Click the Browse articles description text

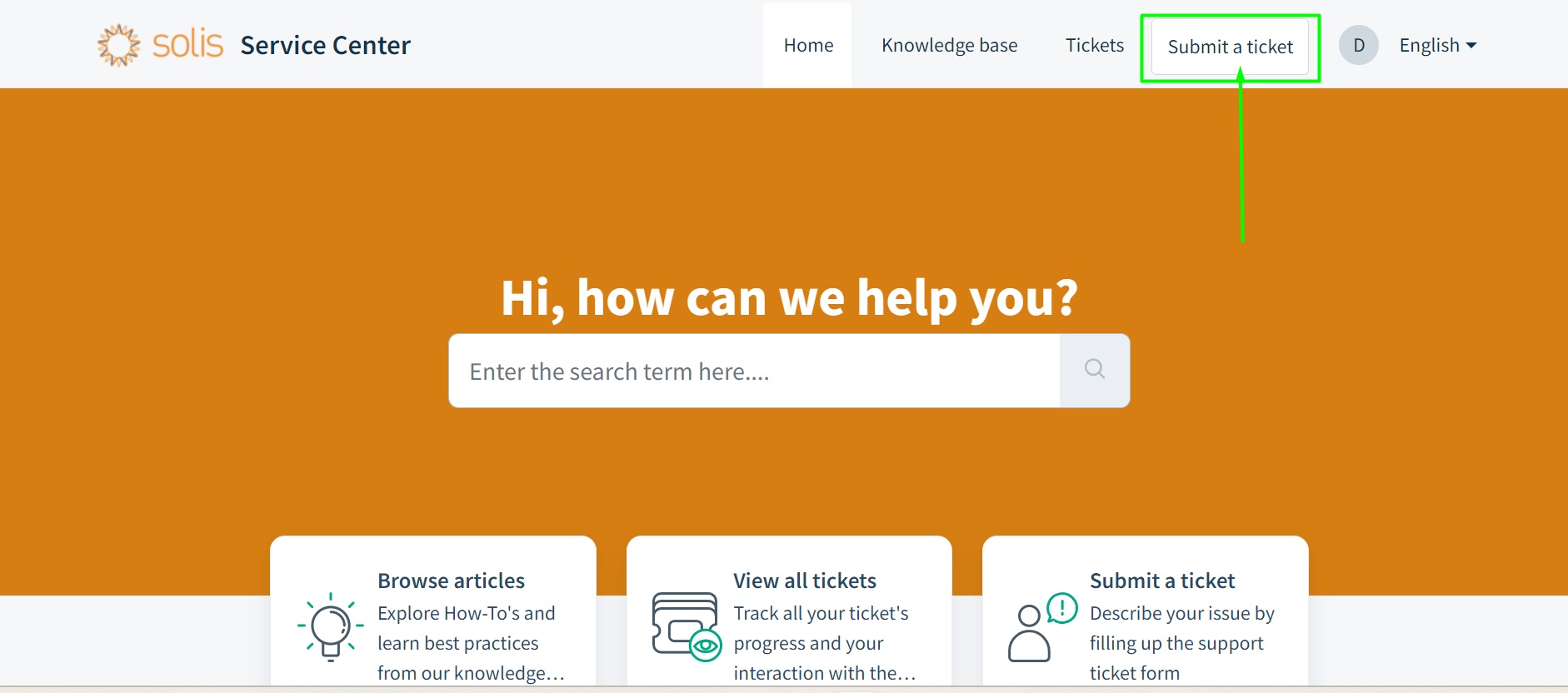[471, 643]
